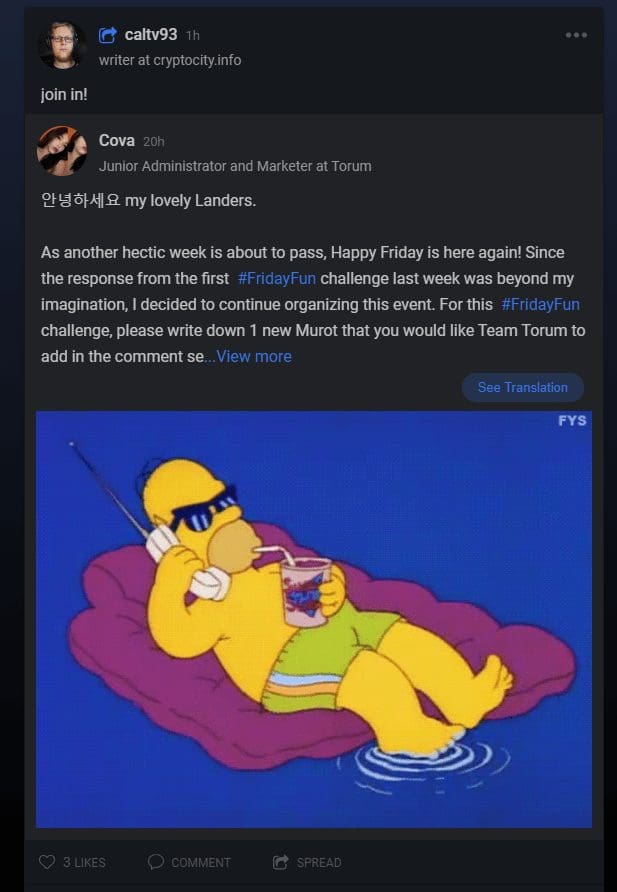Open the Homer Simpson floating GIF image
Screen dimensions: 617x892
pyautogui.click(x=314, y=620)
